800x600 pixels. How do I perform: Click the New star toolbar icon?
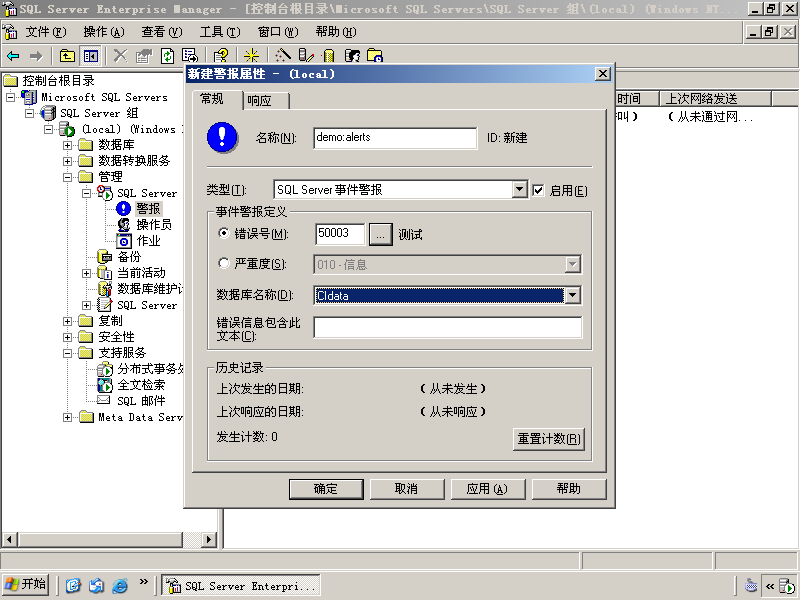point(251,56)
